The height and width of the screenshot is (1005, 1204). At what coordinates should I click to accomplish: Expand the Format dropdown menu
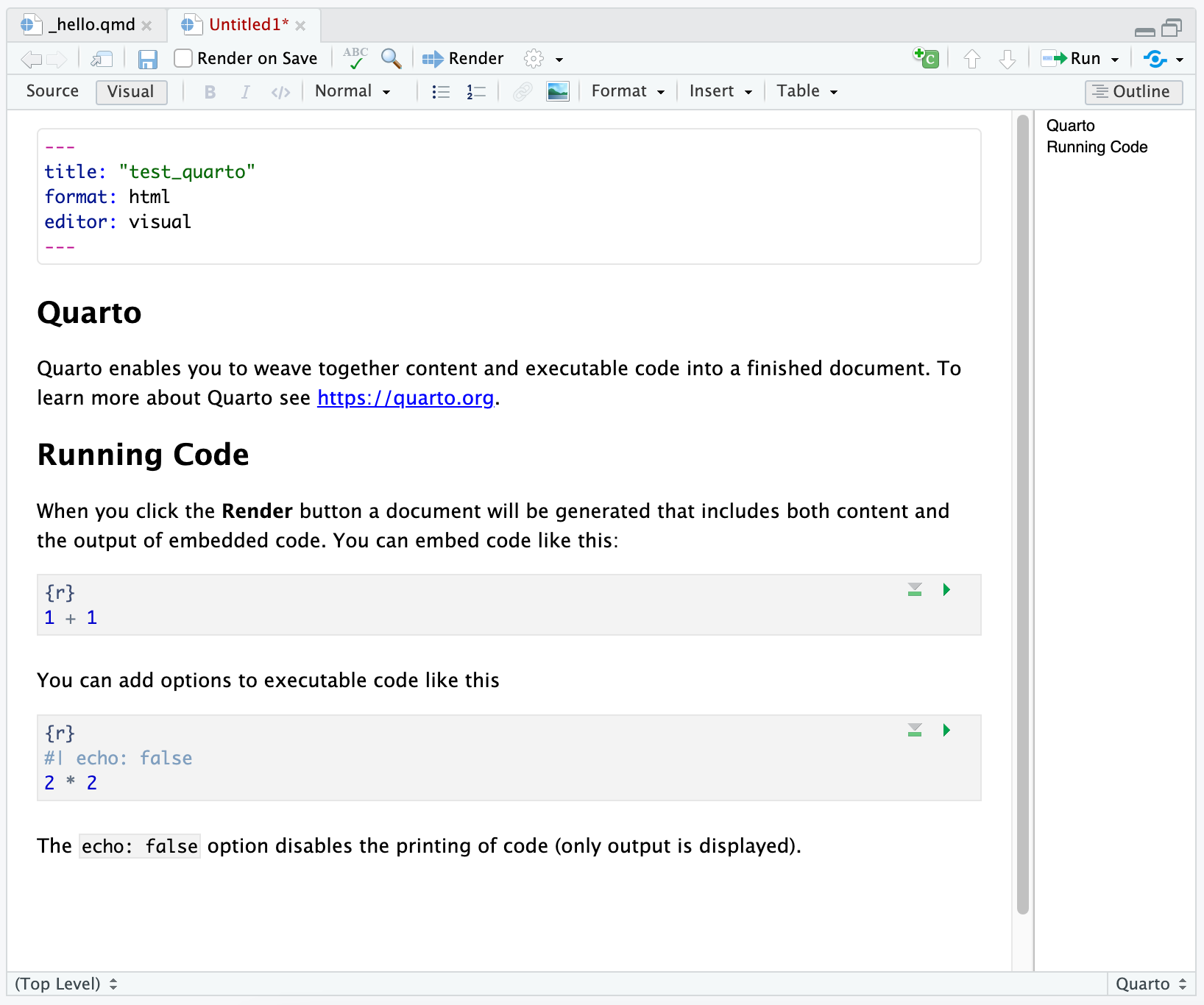(628, 91)
